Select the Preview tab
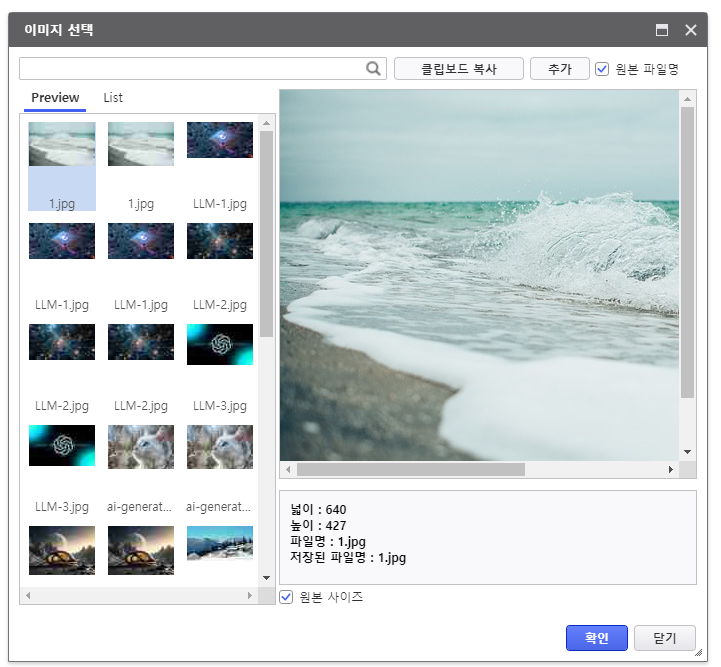The height and width of the screenshot is (667, 721). [55, 98]
